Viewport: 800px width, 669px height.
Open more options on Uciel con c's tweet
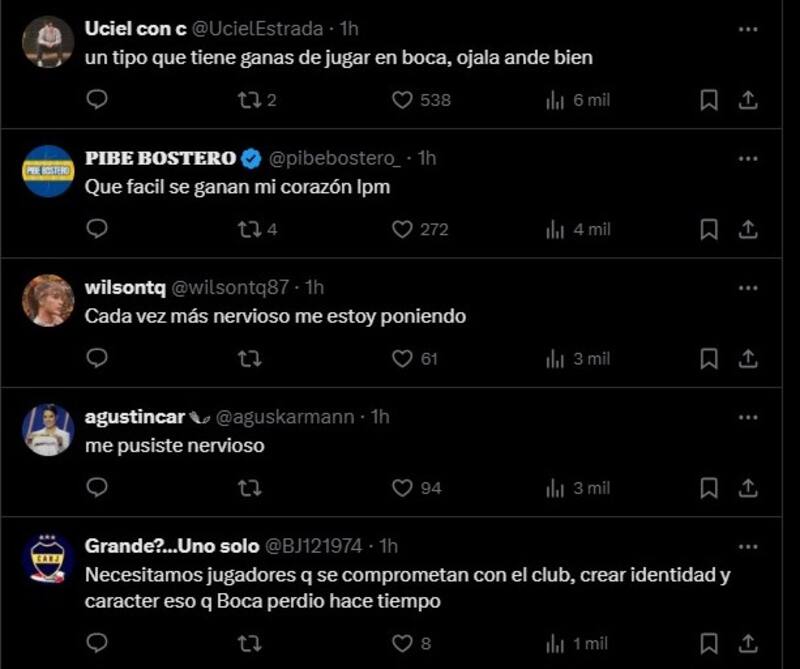click(747, 29)
